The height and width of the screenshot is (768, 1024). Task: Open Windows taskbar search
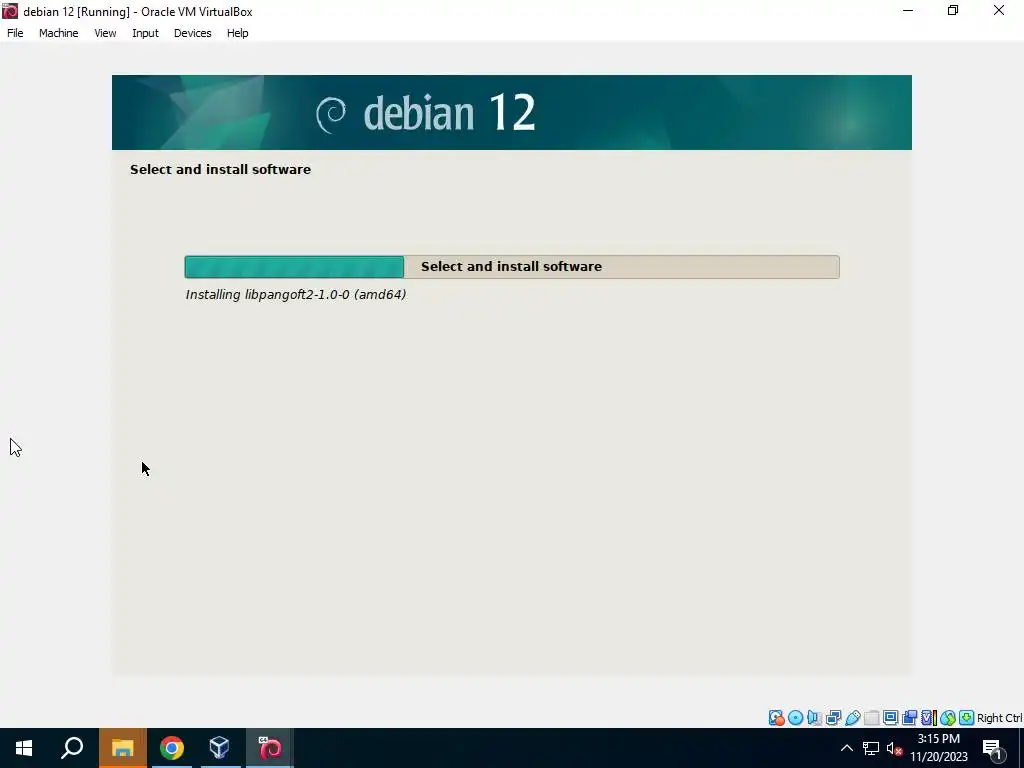(x=72, y=748)
